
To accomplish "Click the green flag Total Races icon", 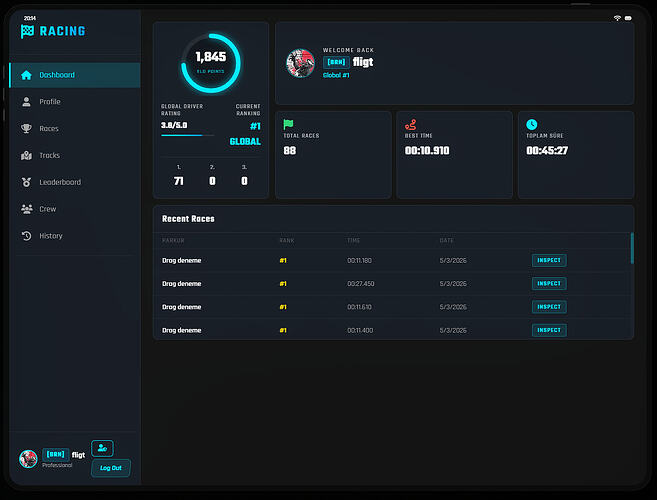I will coord(288,124).
